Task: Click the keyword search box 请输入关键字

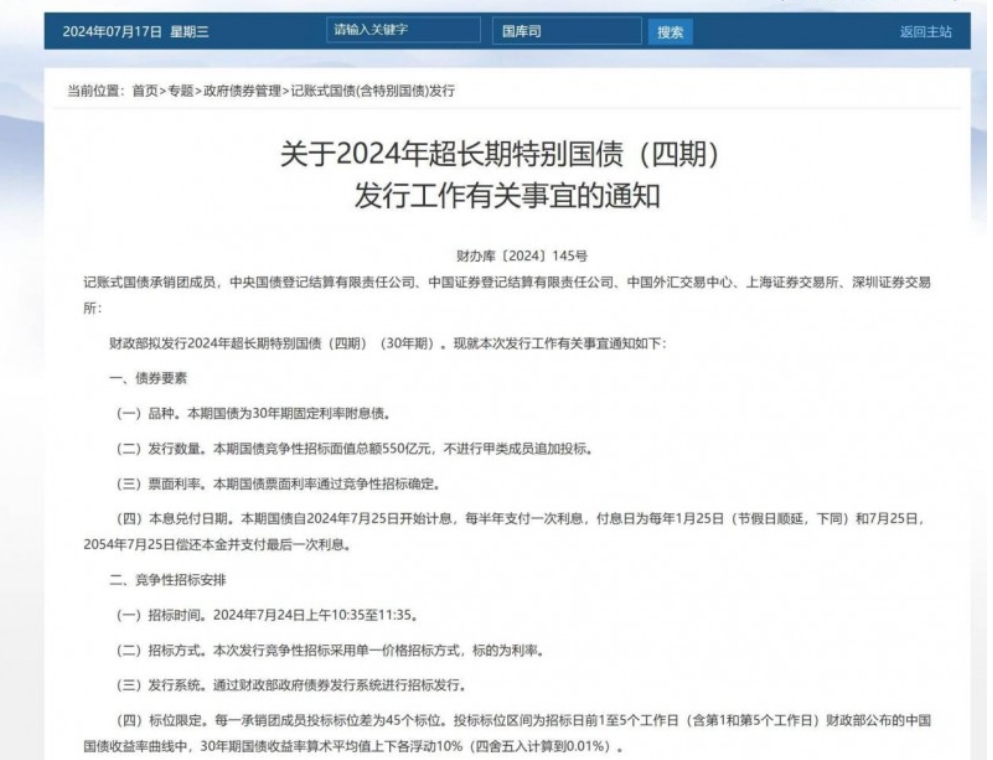Action: (401, 31)
